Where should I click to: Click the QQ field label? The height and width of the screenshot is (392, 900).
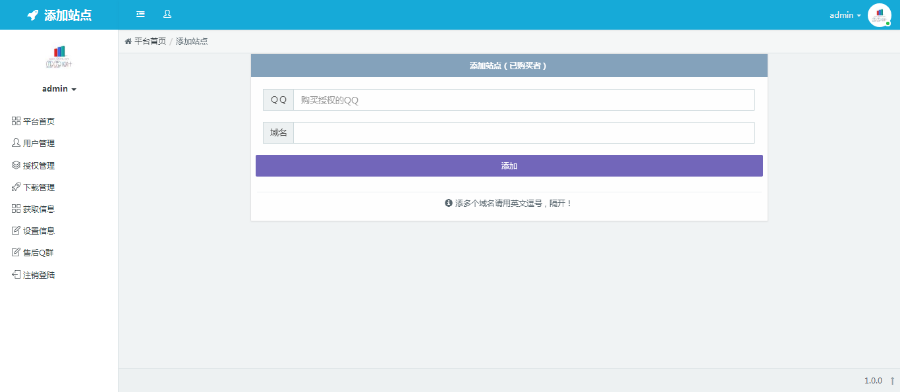[x=278, y=100]
